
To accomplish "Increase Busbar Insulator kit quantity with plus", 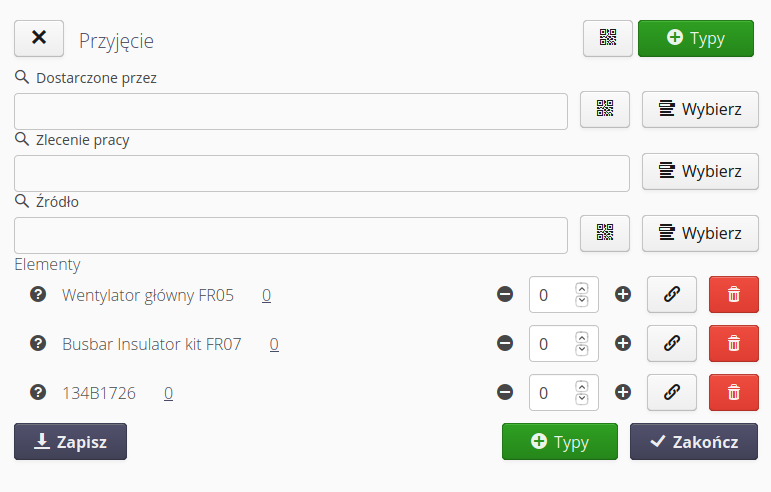I will [x=623, y=343].
